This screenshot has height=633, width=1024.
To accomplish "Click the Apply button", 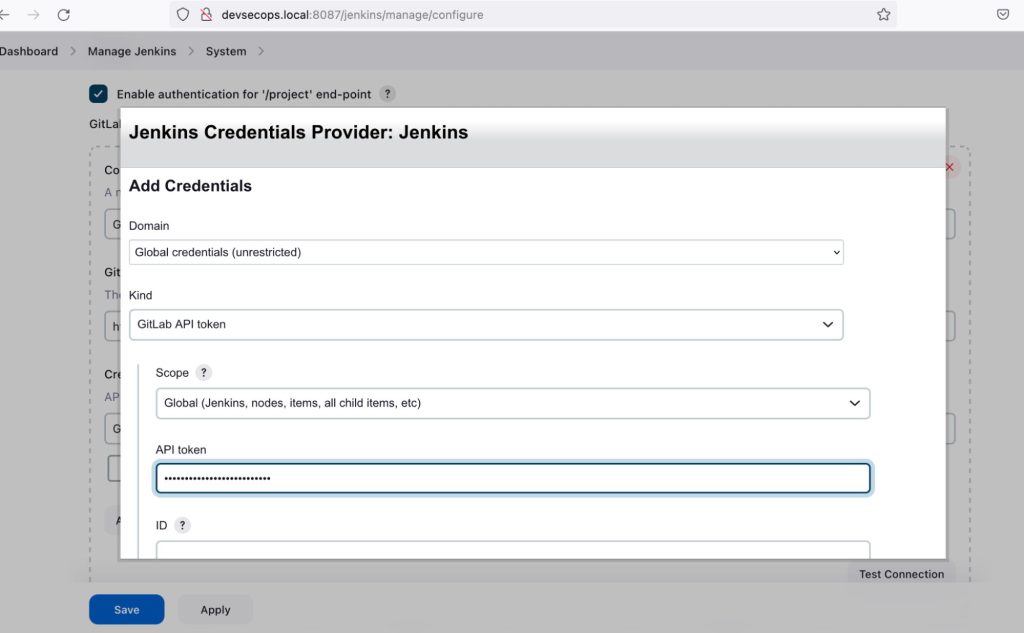I will pyautogui.click(x=214, y=609).
